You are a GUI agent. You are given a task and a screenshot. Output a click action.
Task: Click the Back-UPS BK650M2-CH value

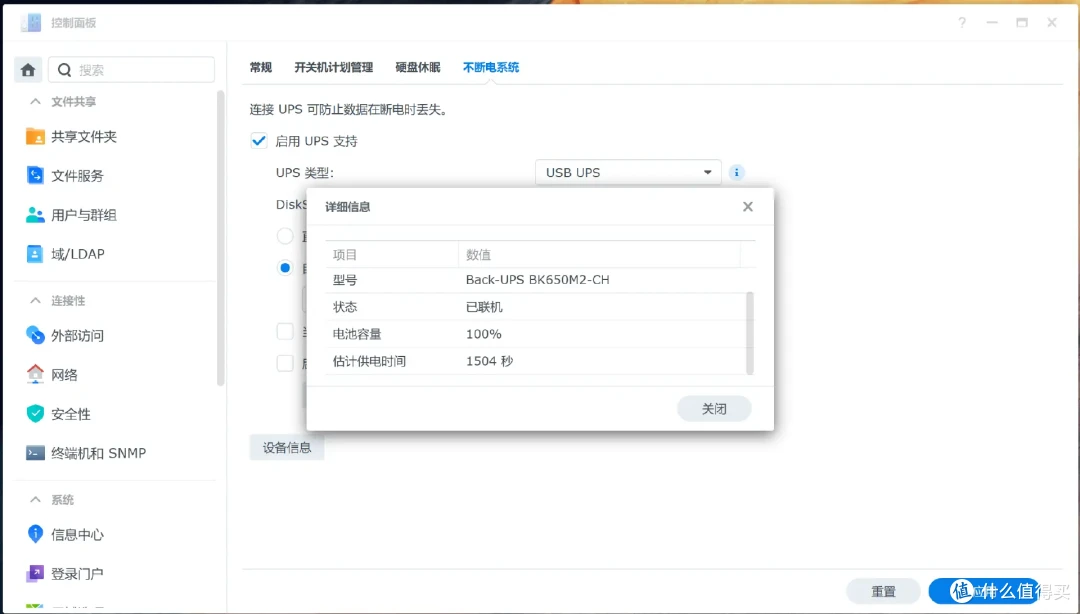537,280
